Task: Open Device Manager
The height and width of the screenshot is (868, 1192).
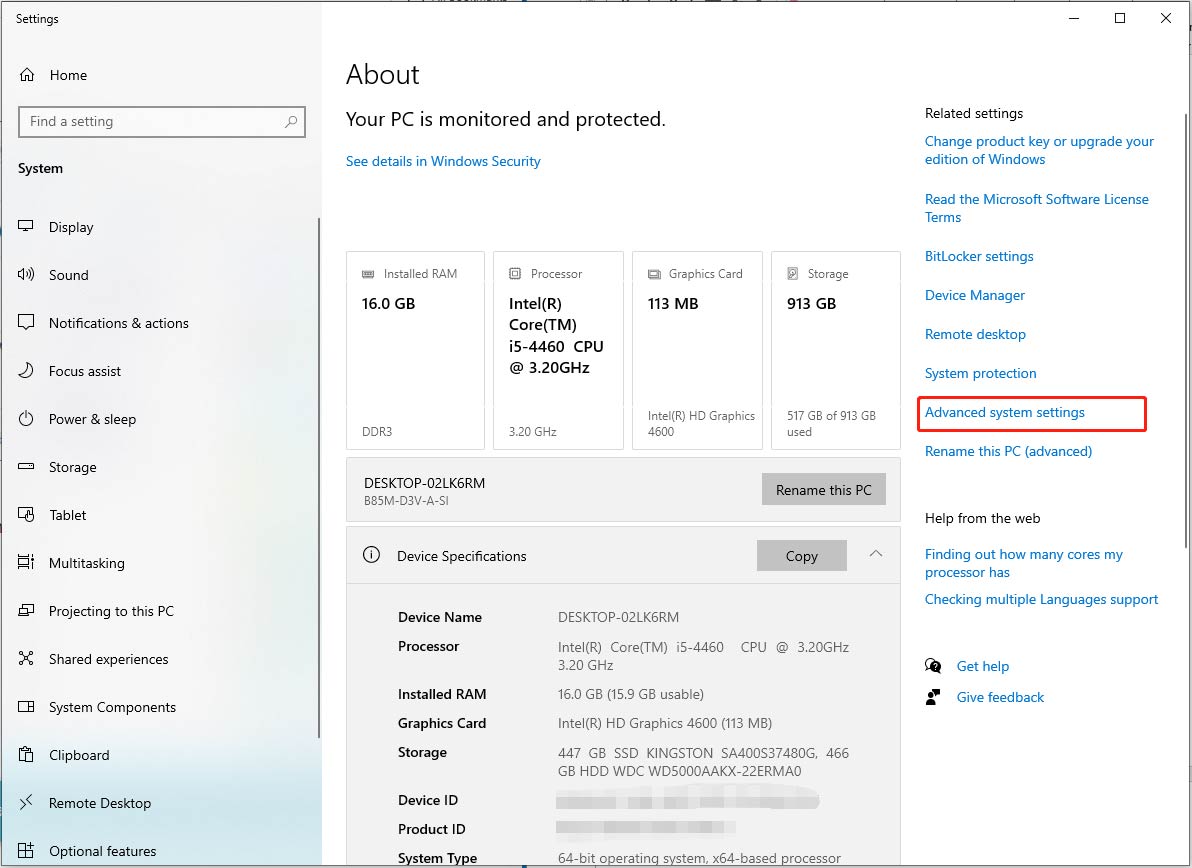Action: 974,295
